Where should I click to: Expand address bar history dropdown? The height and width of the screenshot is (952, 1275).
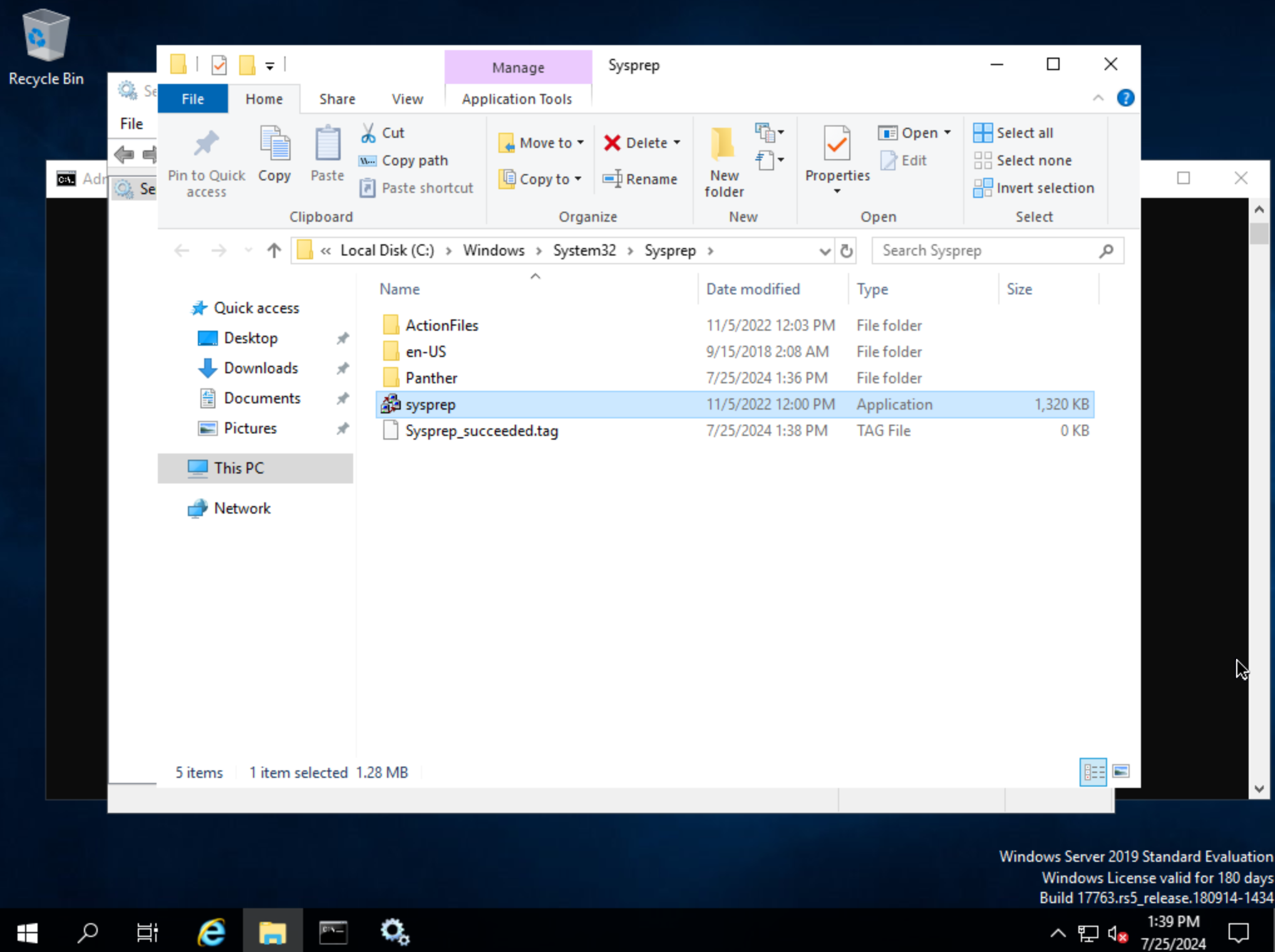[825, 251]
